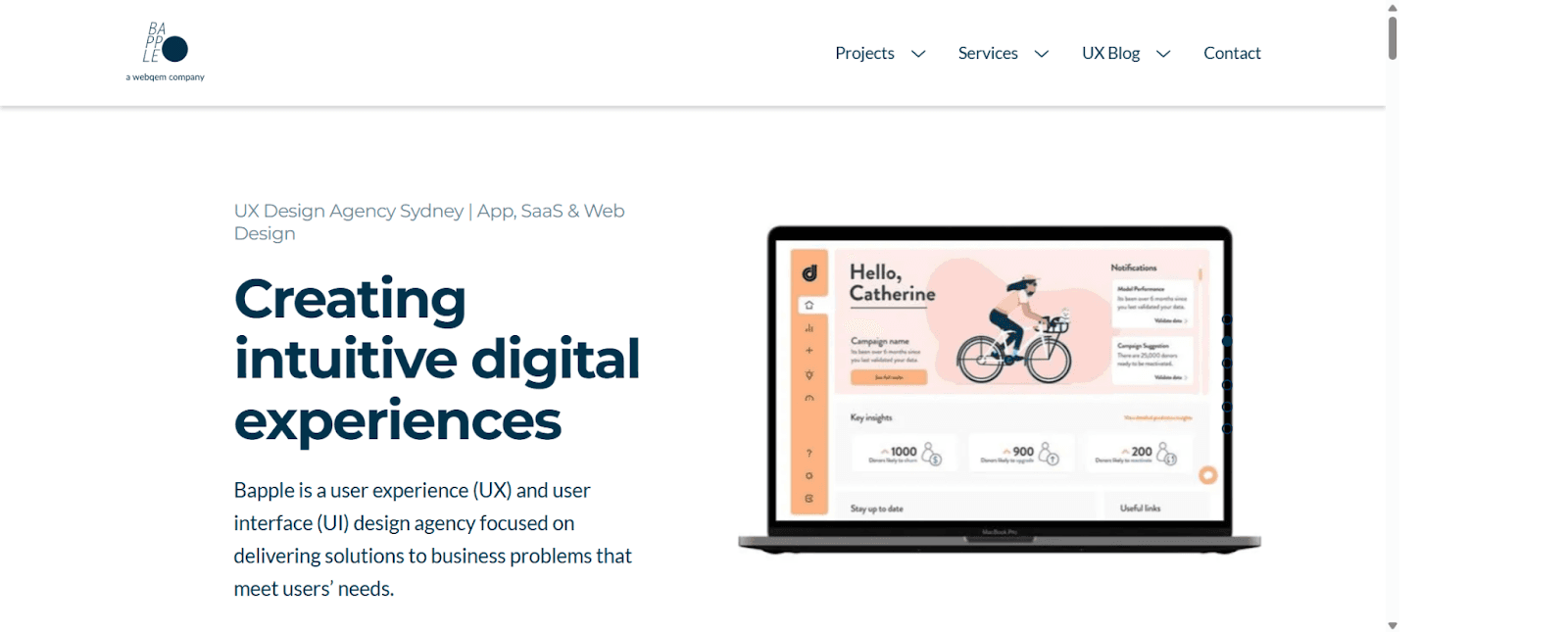Click the 'Key insights' label in mockup
This screenshot has width=1568, height=632.
871,417
